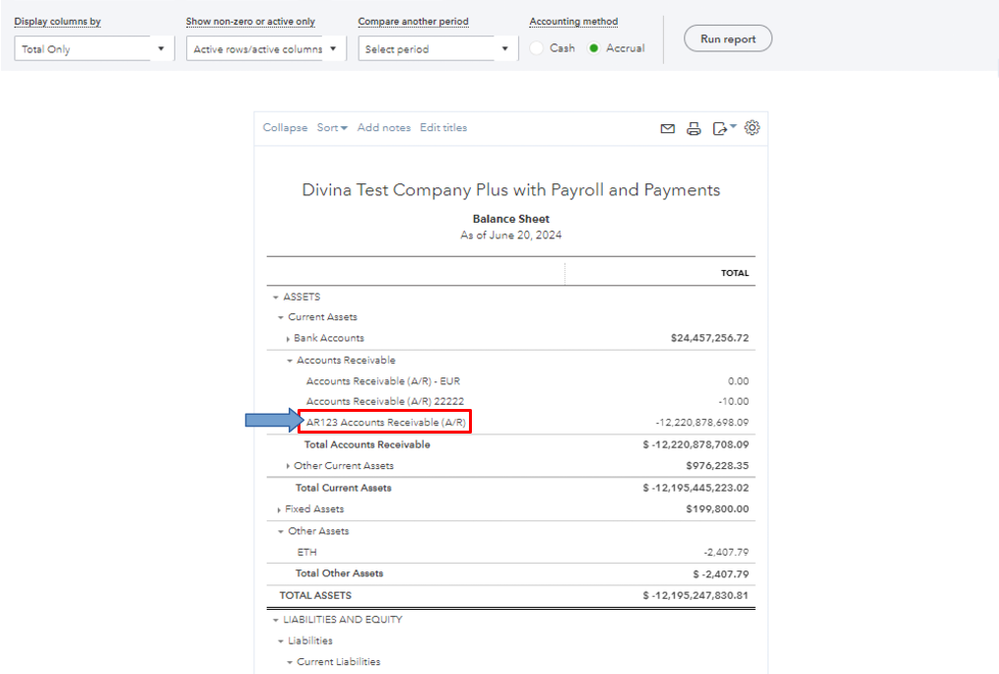Viewport: 999px width, 674px height.
Task: Collapse the ASSETS section
Action: click(275, 297)
